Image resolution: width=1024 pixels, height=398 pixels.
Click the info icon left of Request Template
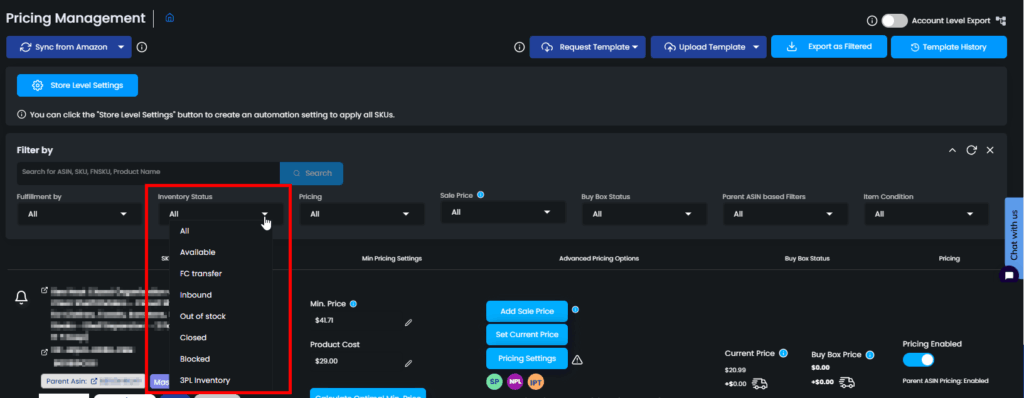(520, 47)
